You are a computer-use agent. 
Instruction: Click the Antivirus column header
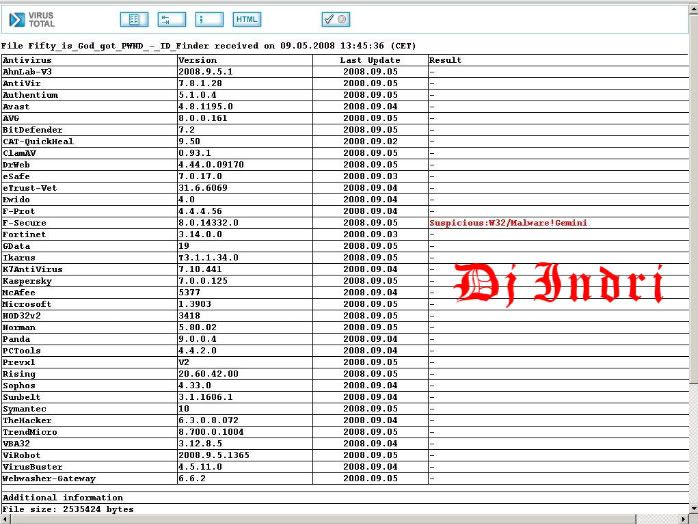click(27, 60)
